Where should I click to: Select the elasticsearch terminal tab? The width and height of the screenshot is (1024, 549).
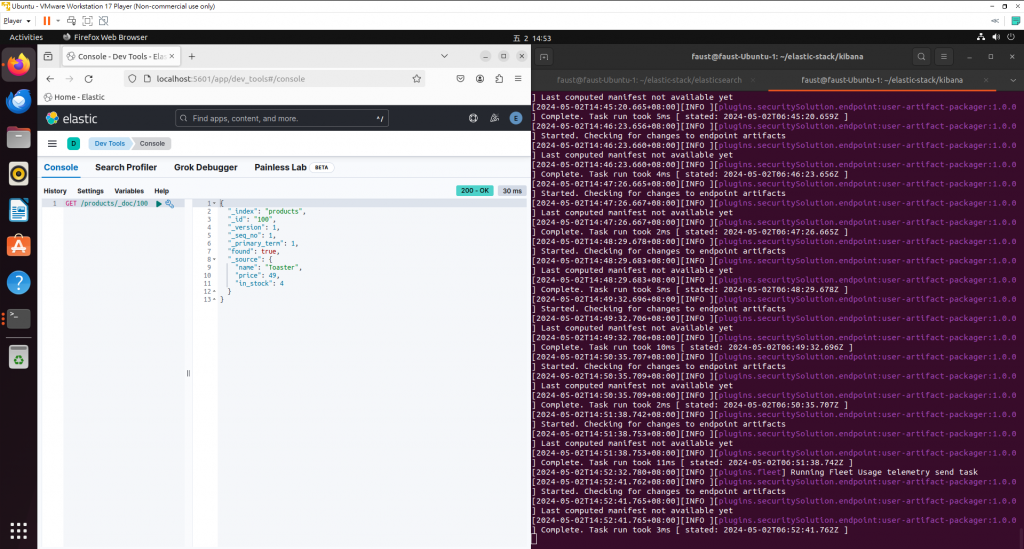coord(649,80)
